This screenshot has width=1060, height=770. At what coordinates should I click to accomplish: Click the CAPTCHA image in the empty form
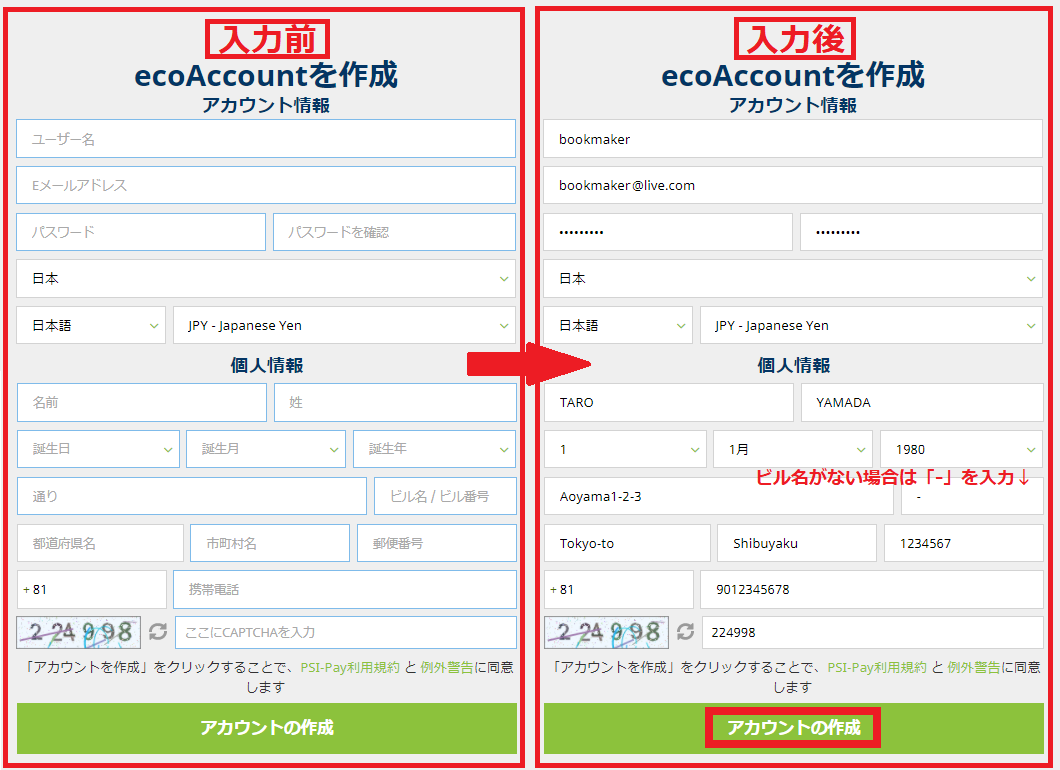78,632
